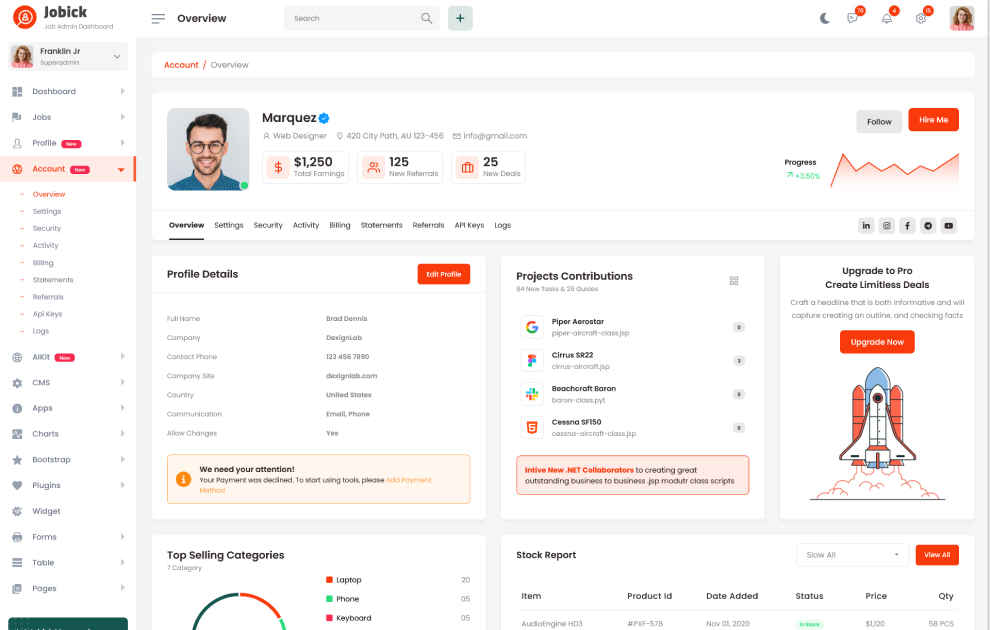
Task: Open the LinkedIn profile icon
Action: coord(866,226)
